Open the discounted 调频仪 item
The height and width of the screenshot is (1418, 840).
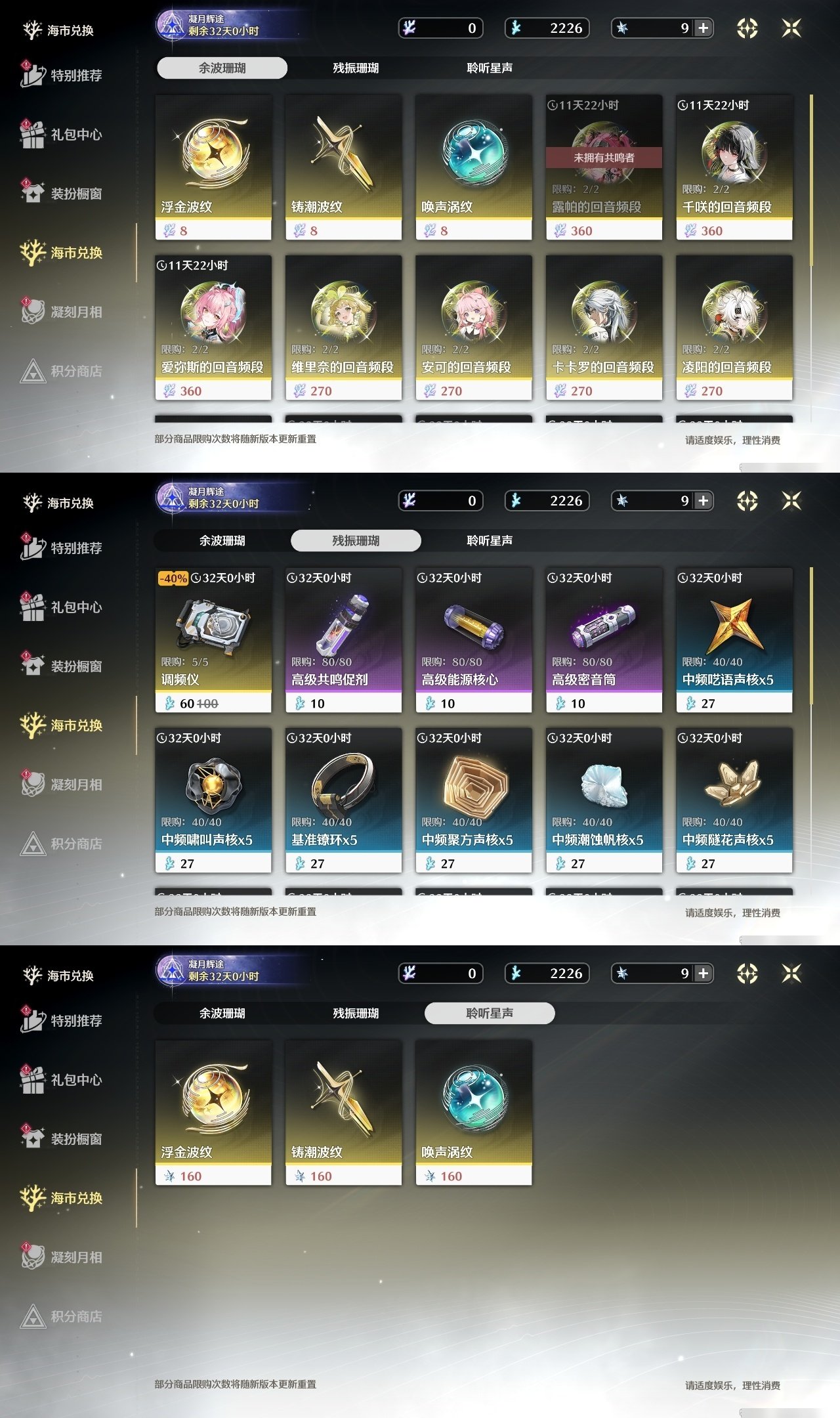coord(213,640)
